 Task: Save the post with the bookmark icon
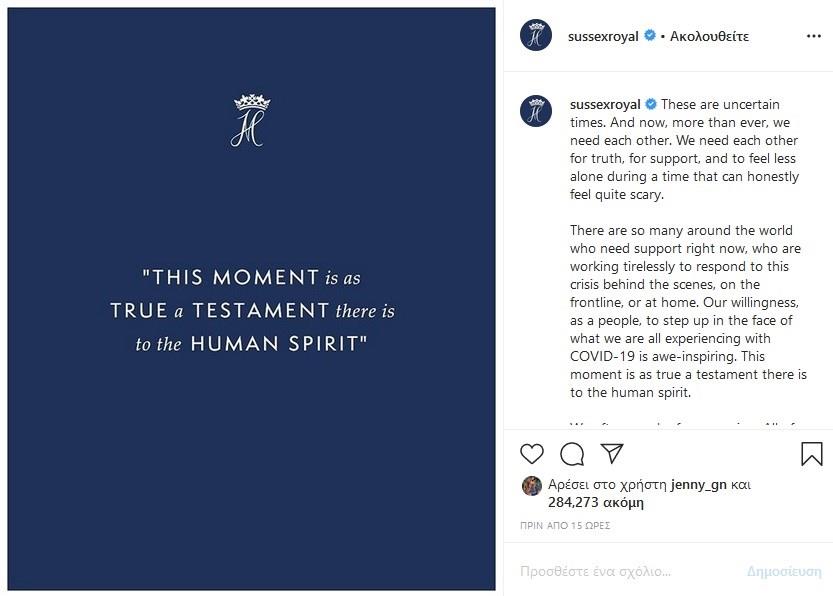click(812, 454)
